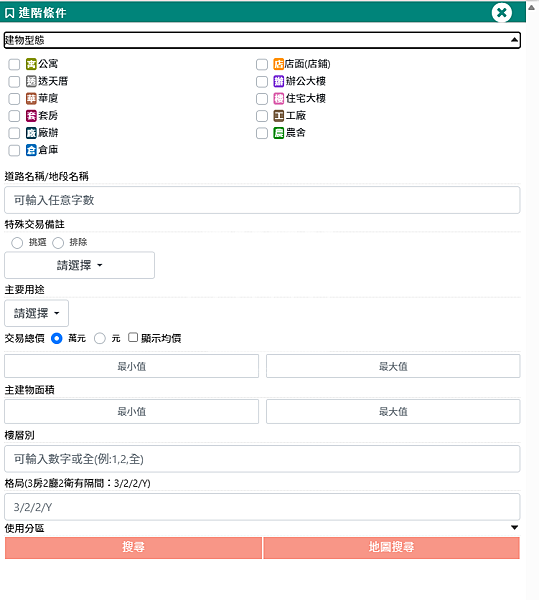This screenshot has height=600, width=539.
Task: Click the 特殊交易備註 label
Action: click(x=35, y=224)
